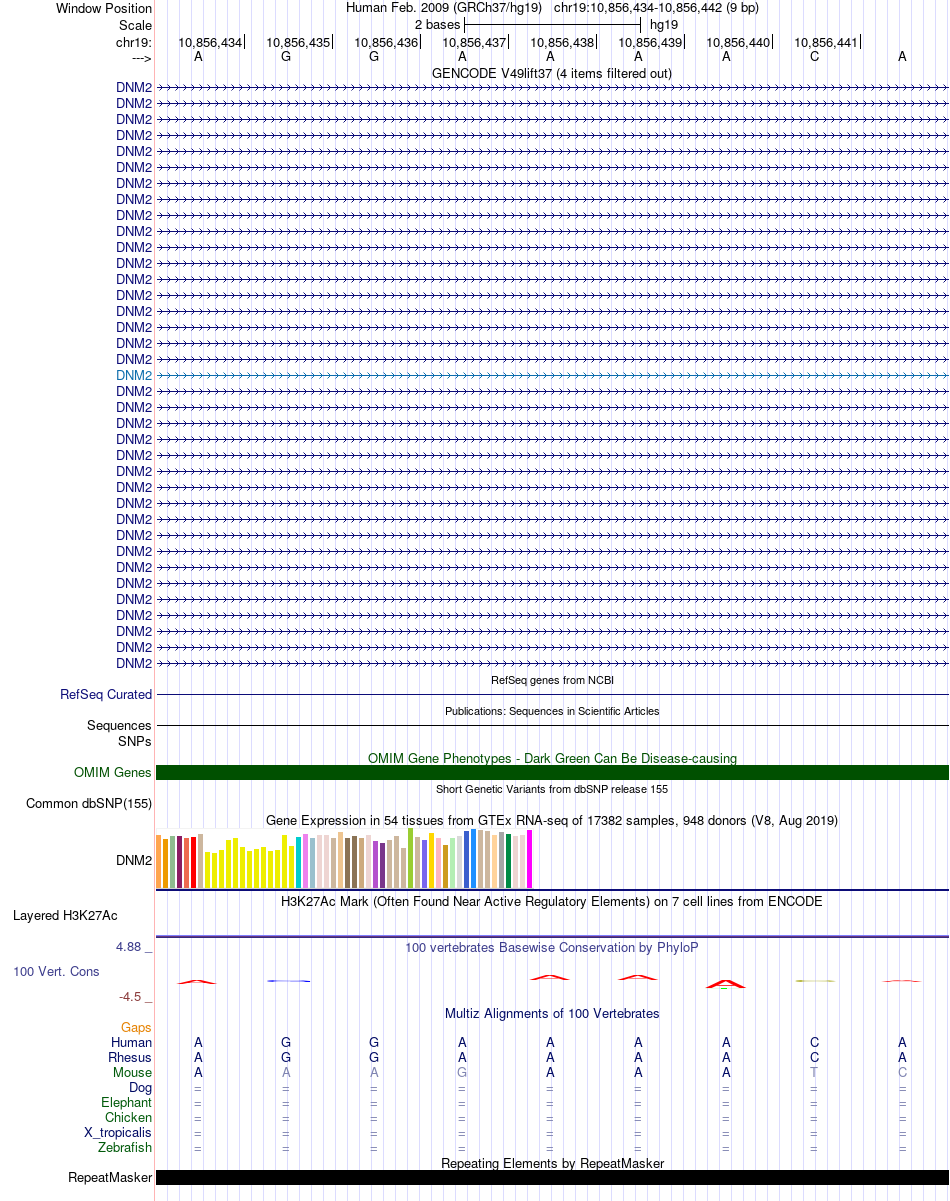Screen dimensions: 950x1201
Task: Open Repeating Elements by RepeatMasker title
Action: [x=552, y=1163]
